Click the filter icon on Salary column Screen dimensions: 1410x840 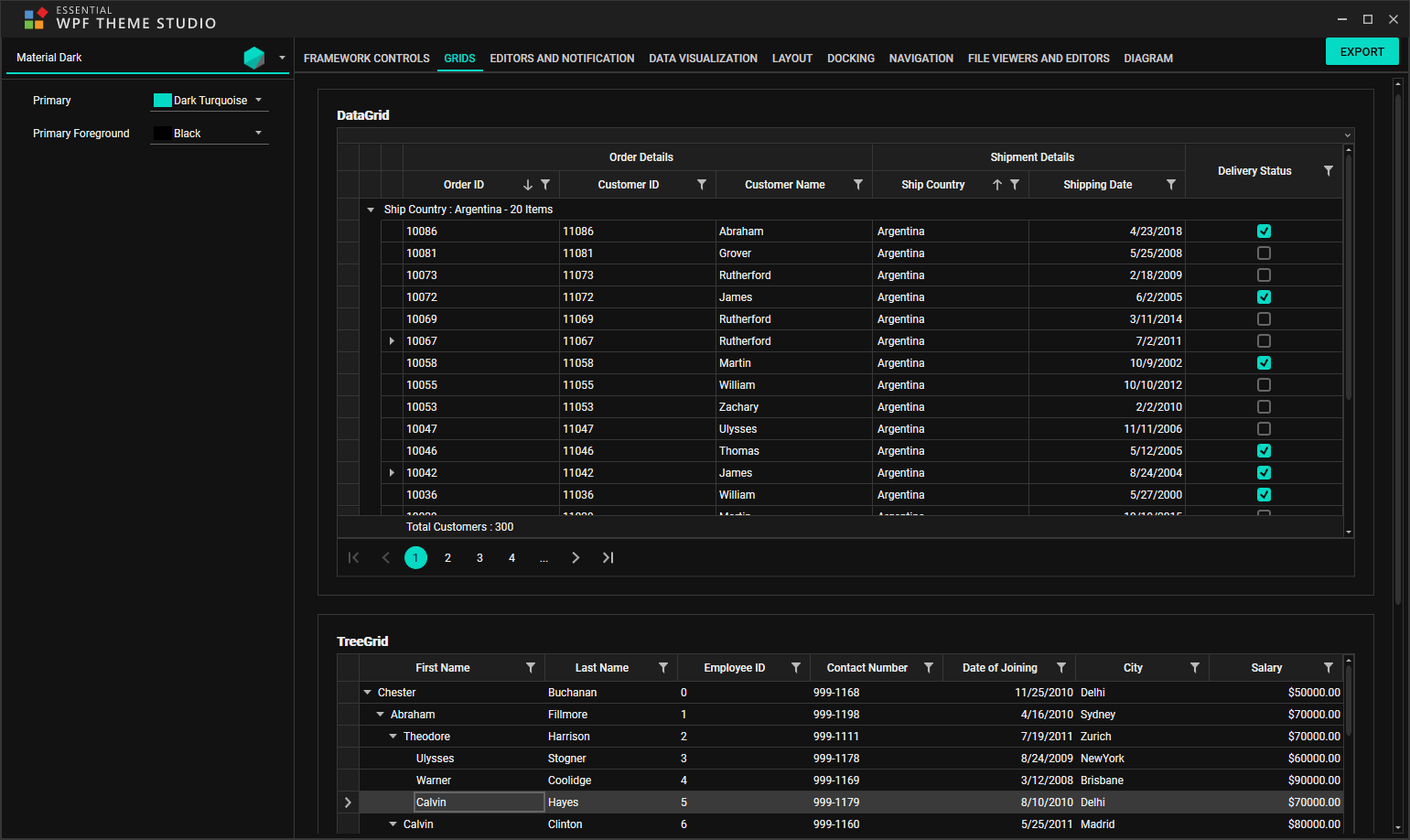click(x=1329, y=667)
